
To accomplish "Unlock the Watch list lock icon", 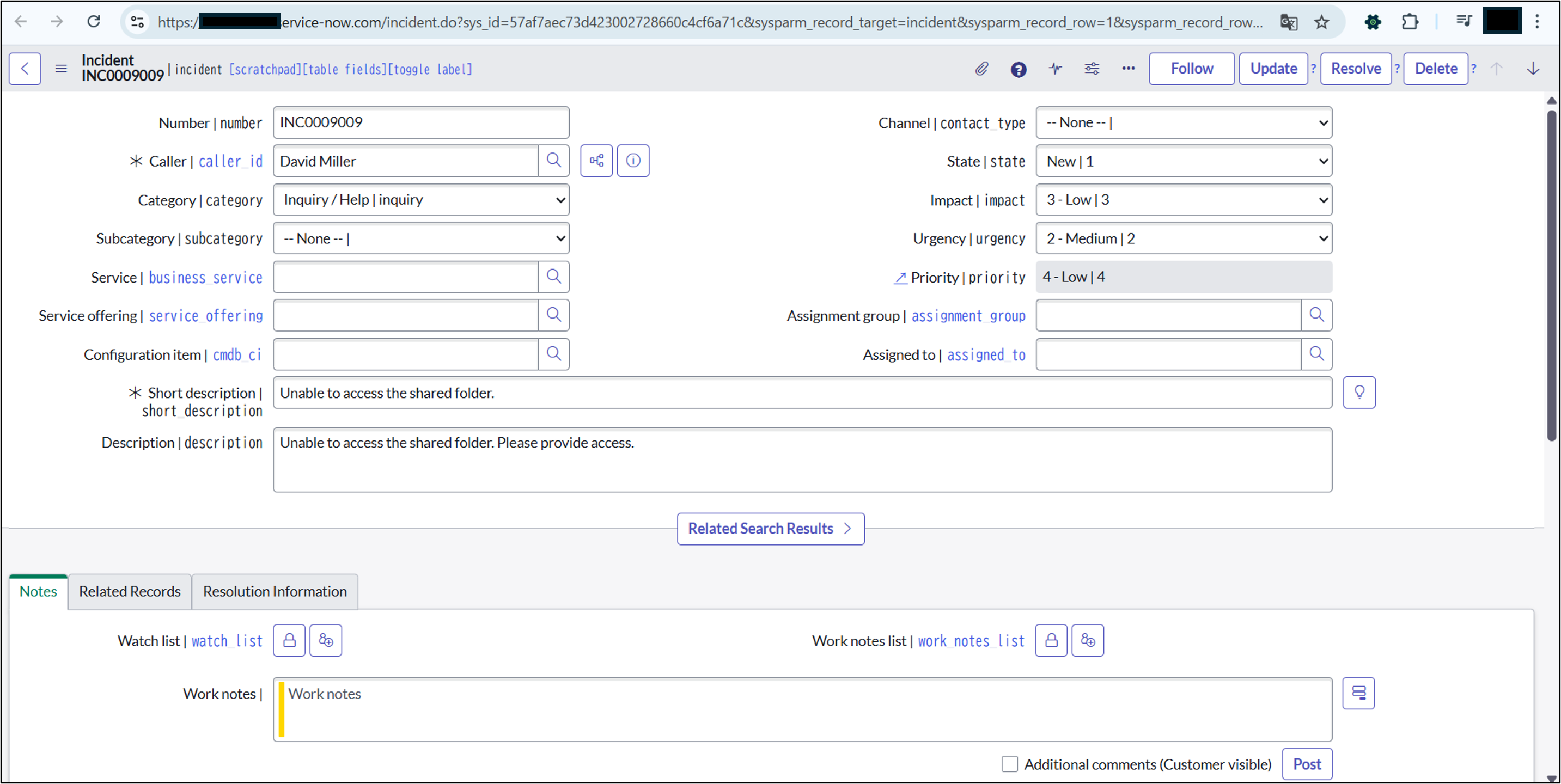I will pyautogui.click(x=289, y=640).
